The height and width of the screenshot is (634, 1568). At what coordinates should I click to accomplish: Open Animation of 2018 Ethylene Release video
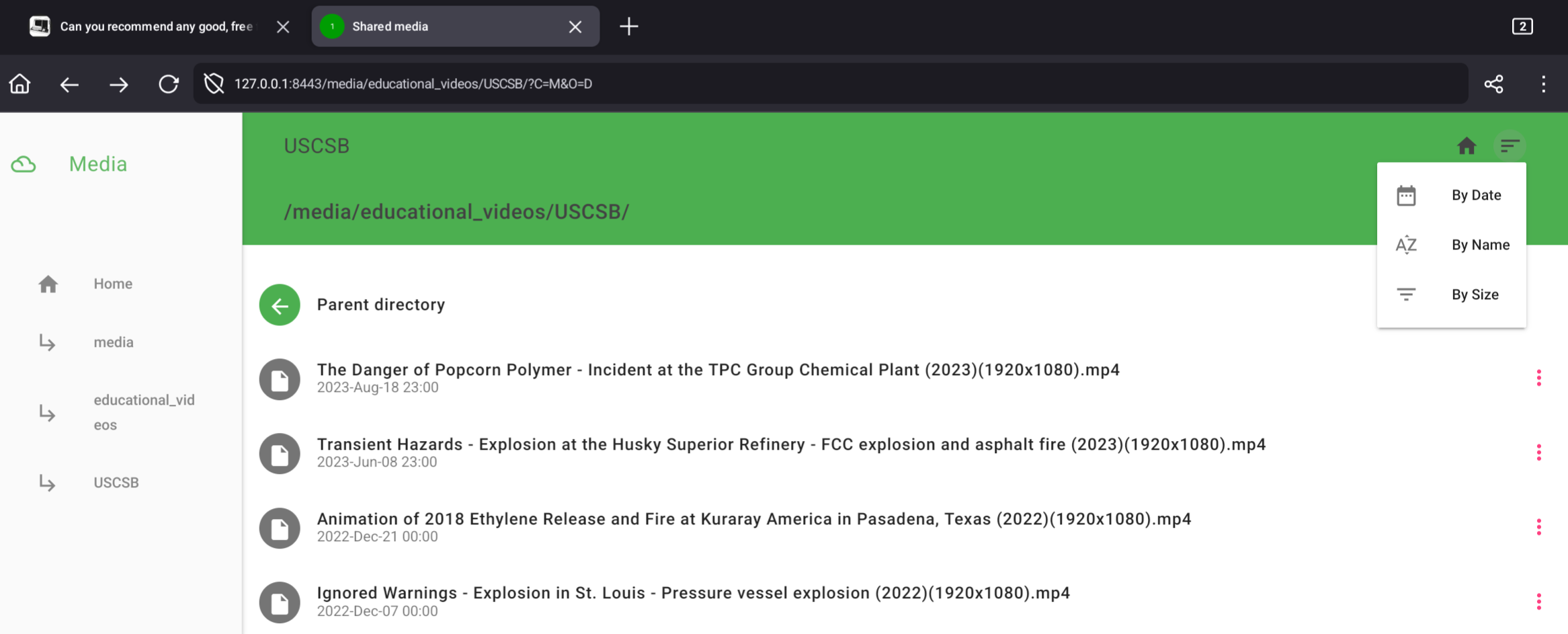coord(753,519)
